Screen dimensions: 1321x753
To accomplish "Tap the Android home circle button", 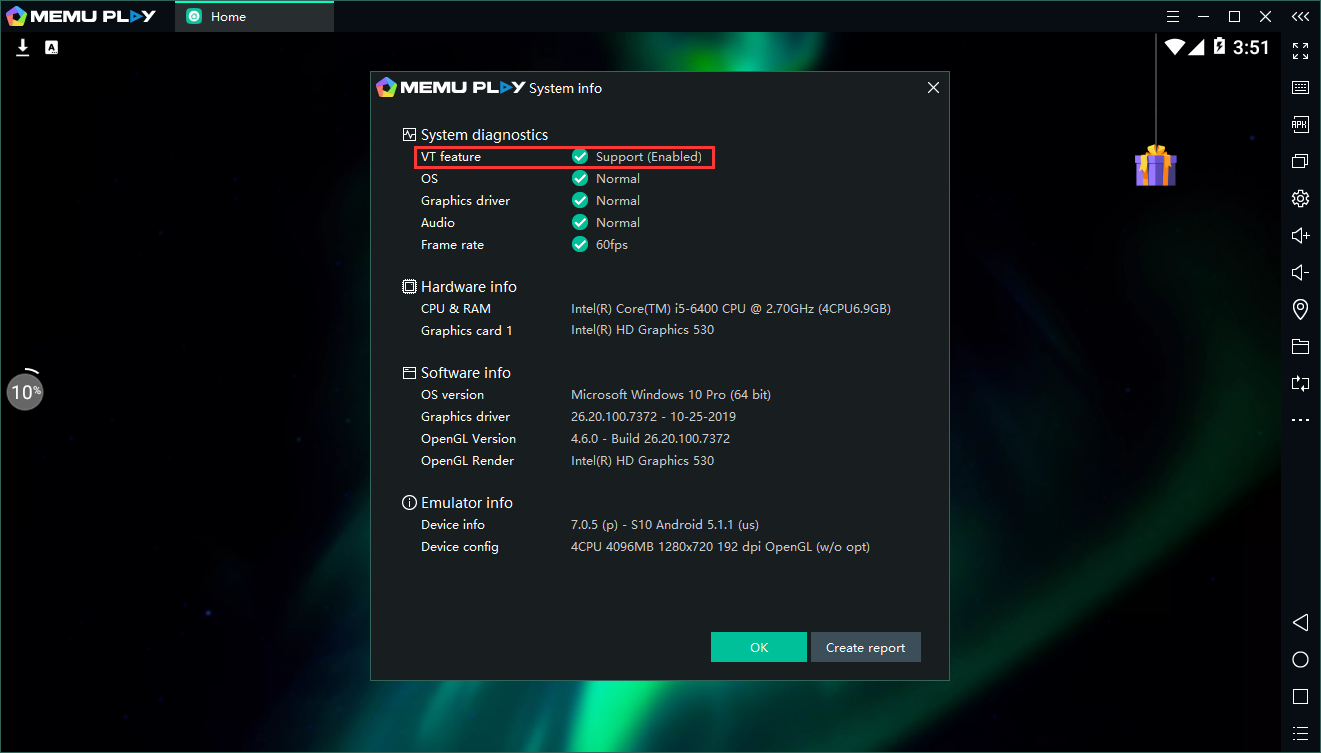I will click(1300, 659).
